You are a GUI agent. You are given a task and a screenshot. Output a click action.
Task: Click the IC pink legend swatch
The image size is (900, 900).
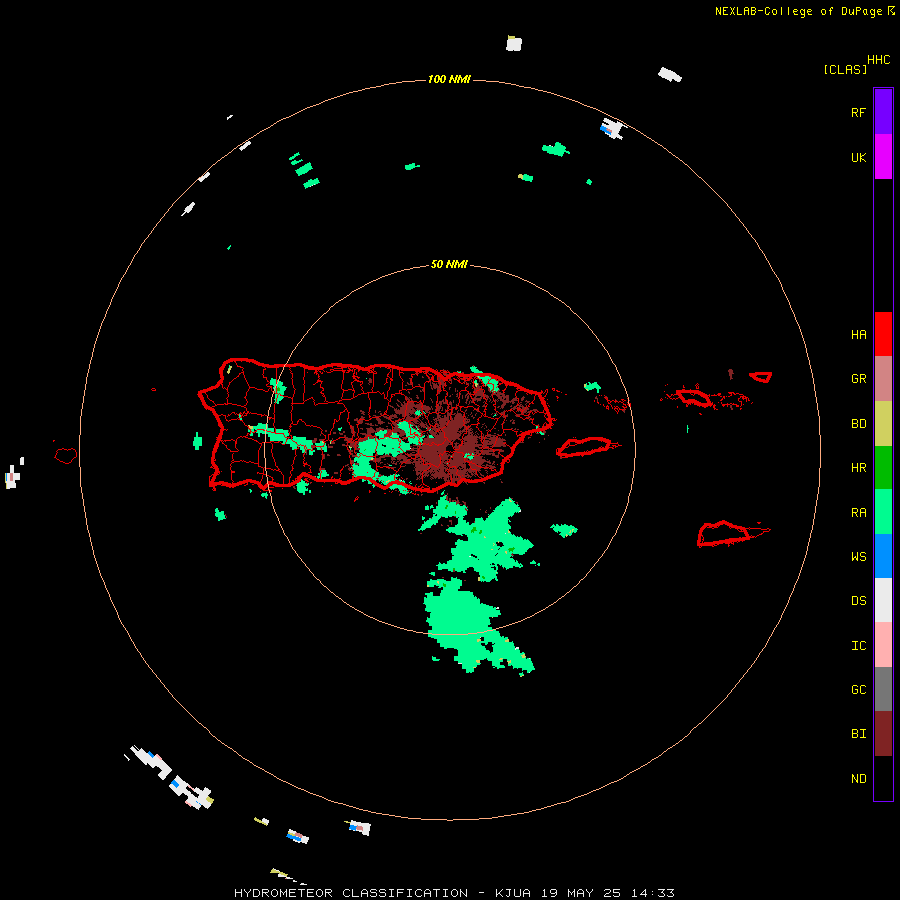[883, 645]
